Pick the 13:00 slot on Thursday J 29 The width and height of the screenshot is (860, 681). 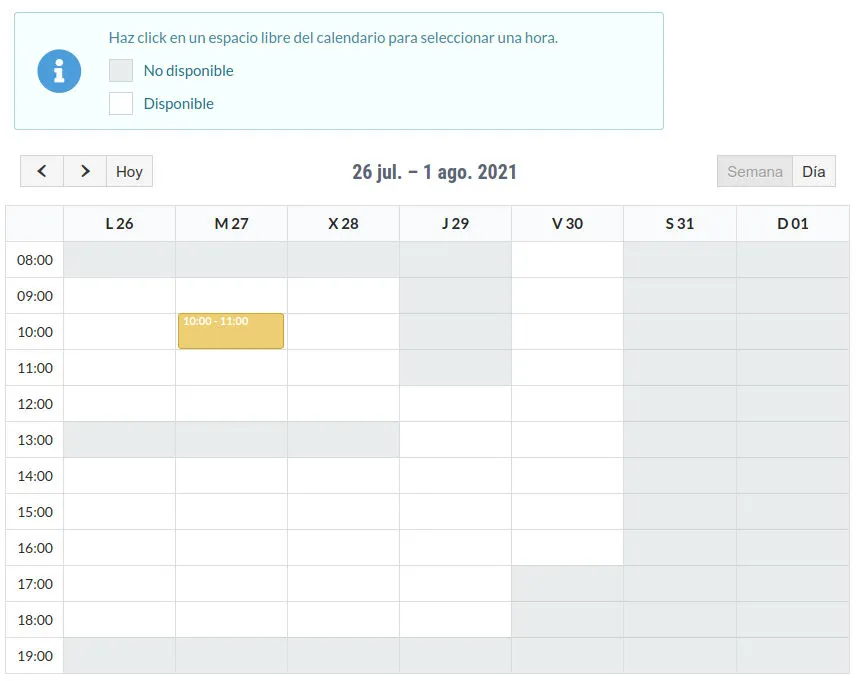coord(455,439)
